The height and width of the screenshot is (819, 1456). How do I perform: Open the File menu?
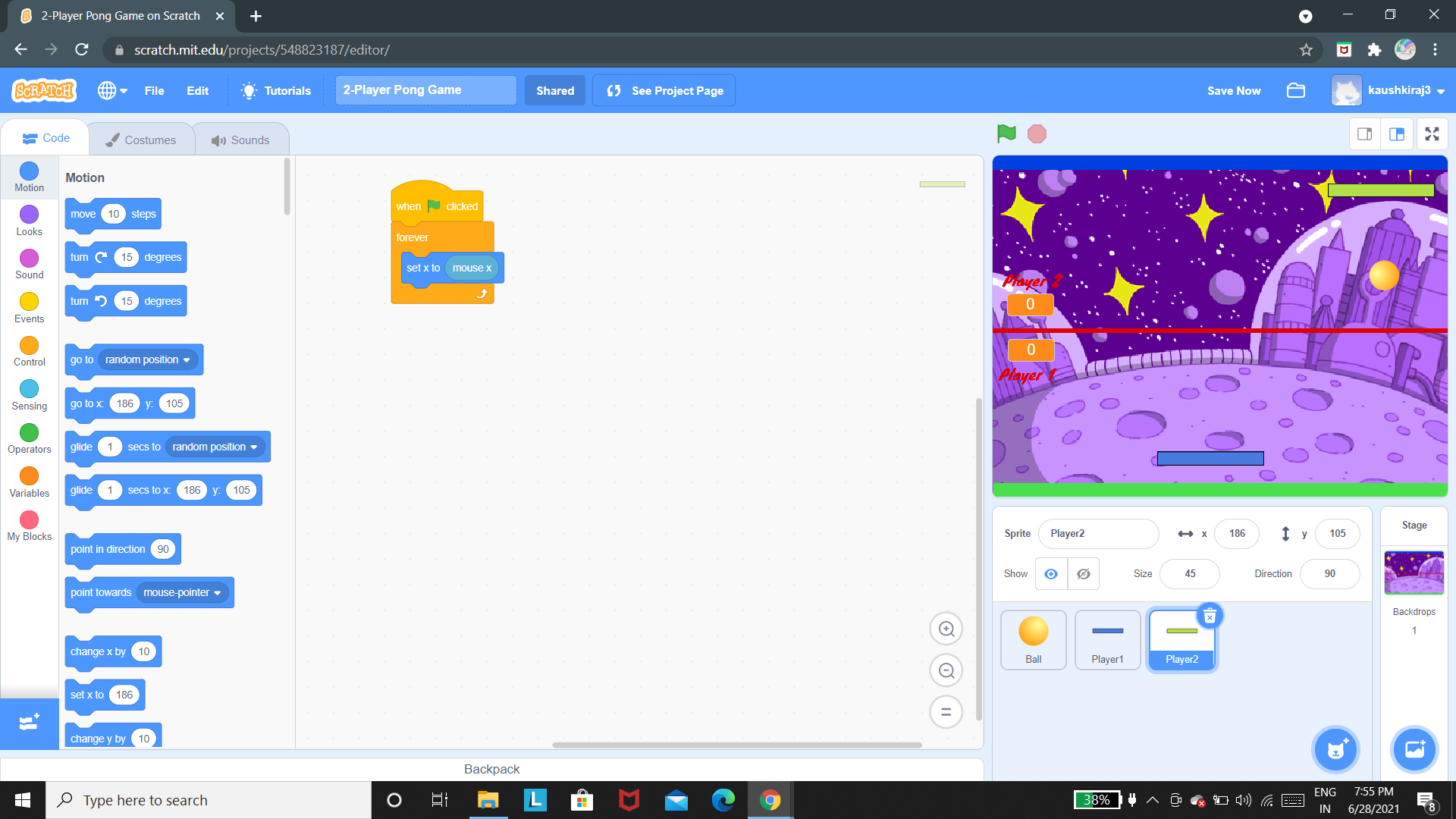pos(154,90)
